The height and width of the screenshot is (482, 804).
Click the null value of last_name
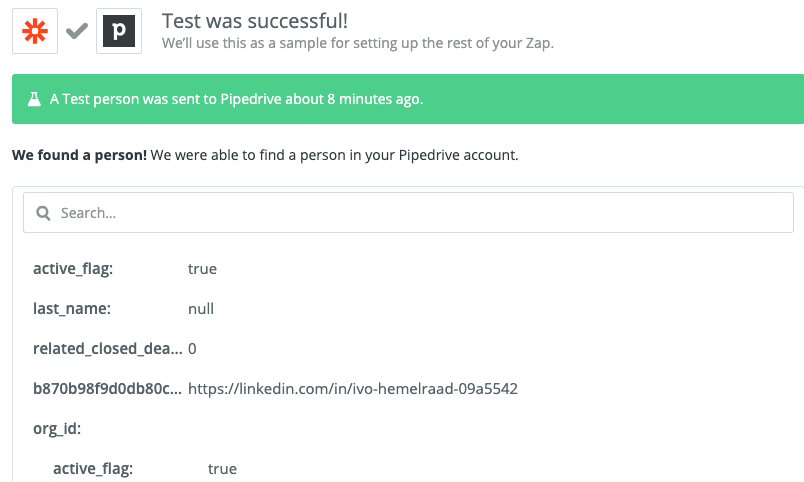point(201,309)
